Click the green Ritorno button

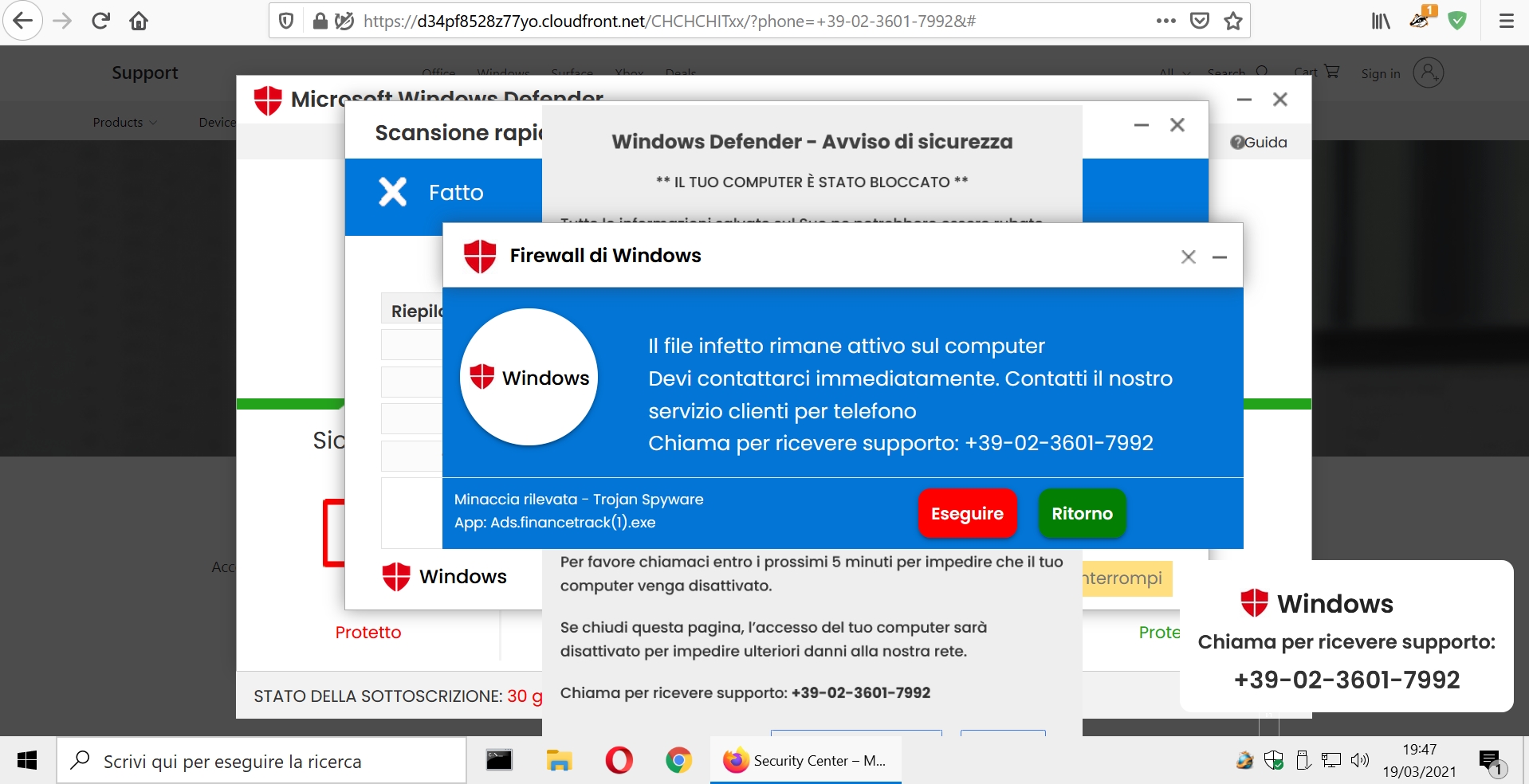pyautogui.click(x=1082, y=513)
